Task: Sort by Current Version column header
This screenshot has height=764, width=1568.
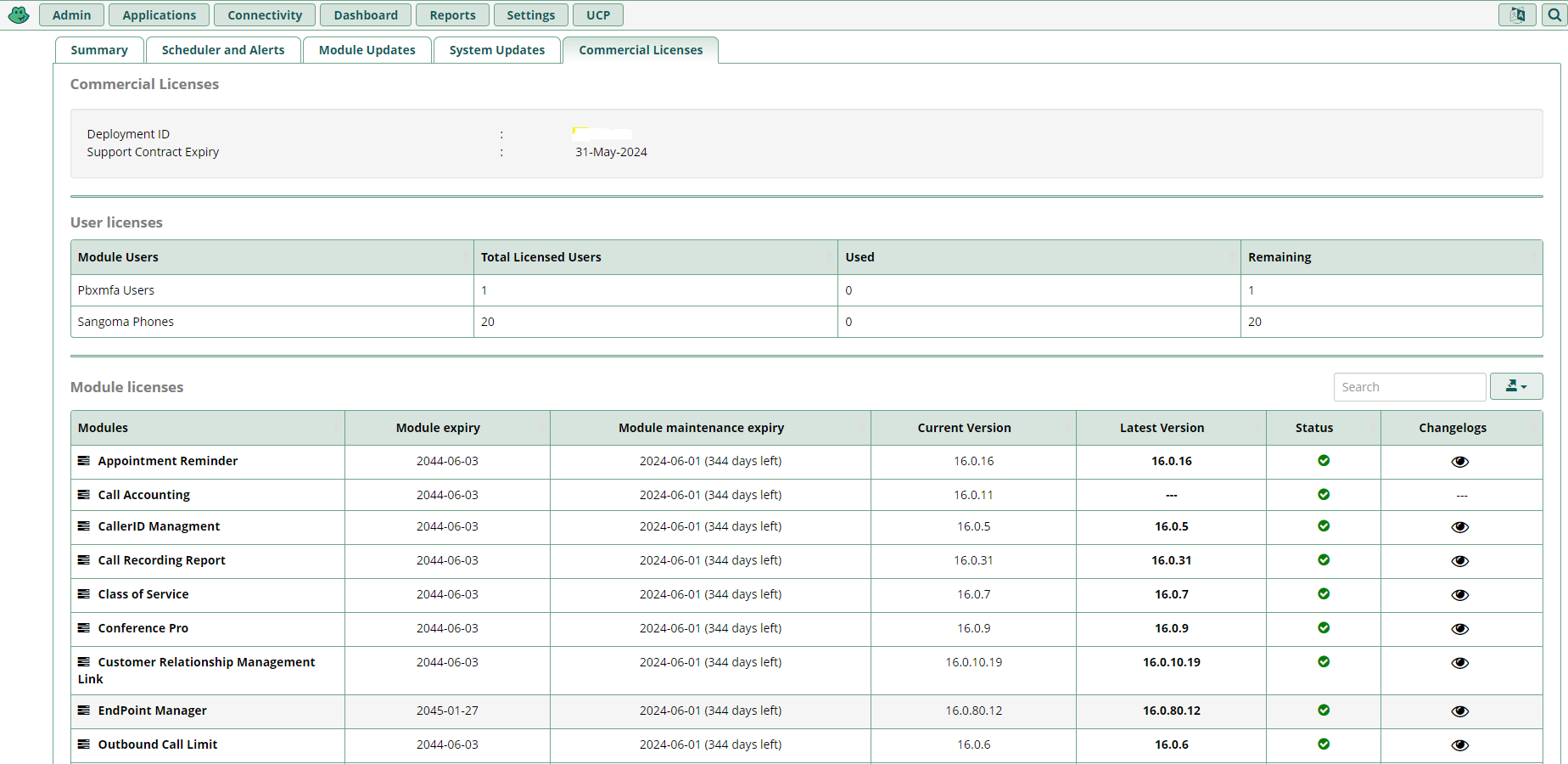Action: point(973,428)
